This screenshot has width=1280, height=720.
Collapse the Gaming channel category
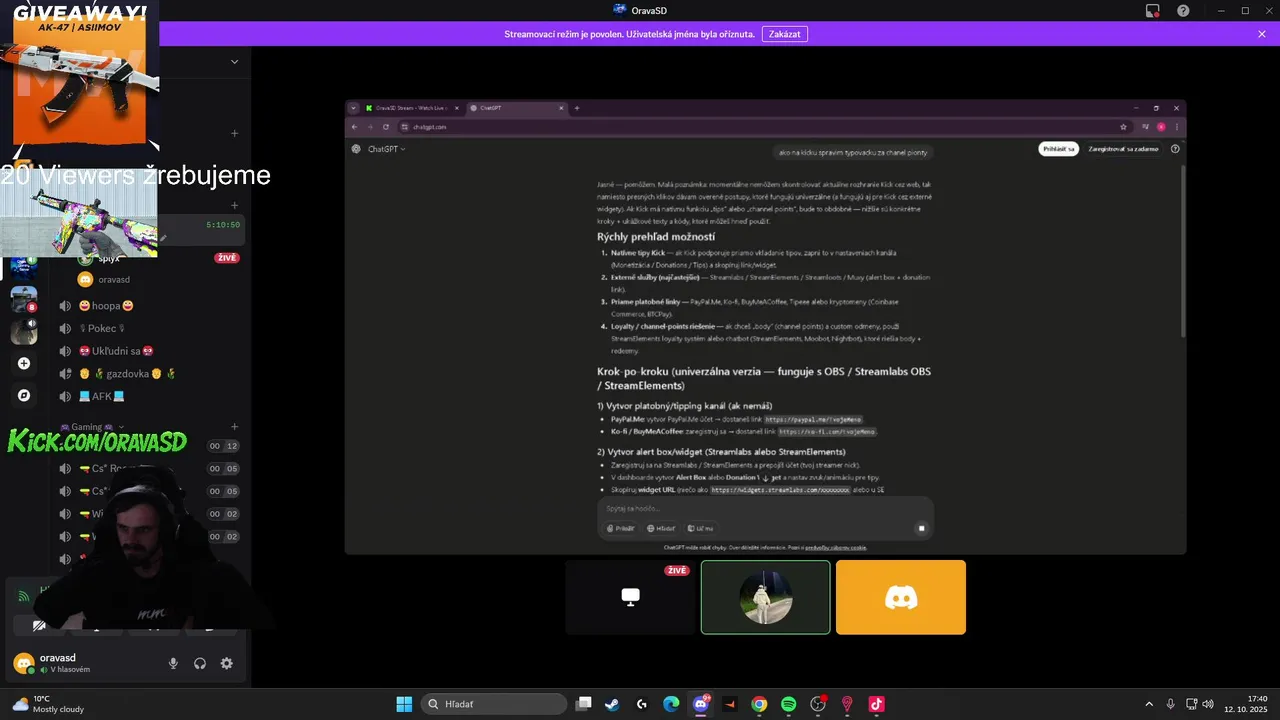coord(93,427)
